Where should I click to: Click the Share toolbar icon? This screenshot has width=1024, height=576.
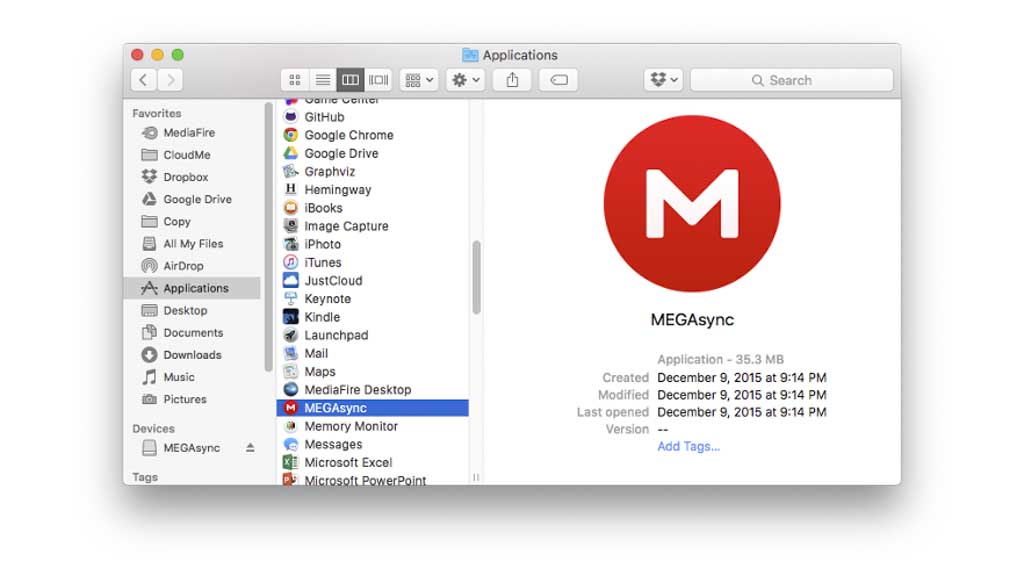coord(512,80)
